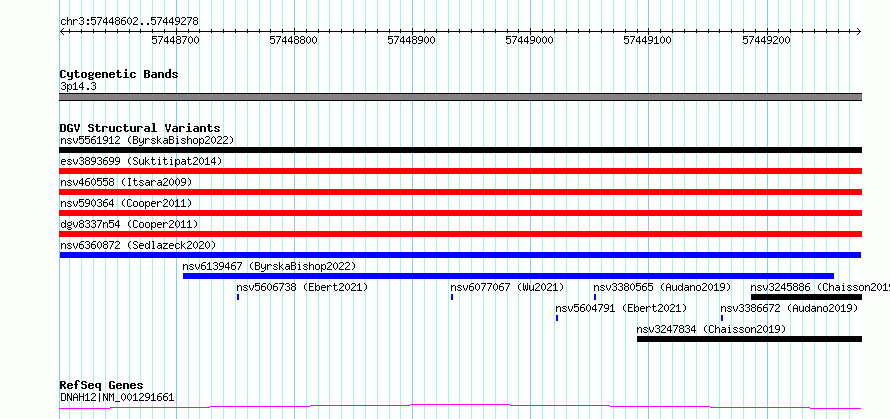Click the right arrowhead of the ruler
Screen dimensions: 890x419
pyautogui.click(x=859, y=31)
